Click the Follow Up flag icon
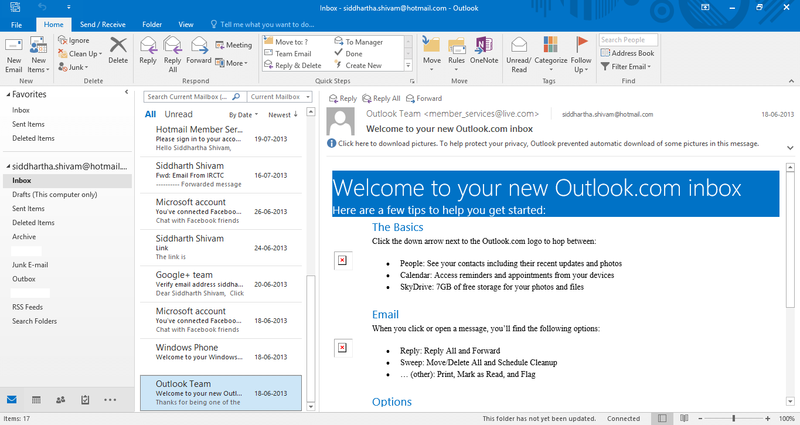 581,45
